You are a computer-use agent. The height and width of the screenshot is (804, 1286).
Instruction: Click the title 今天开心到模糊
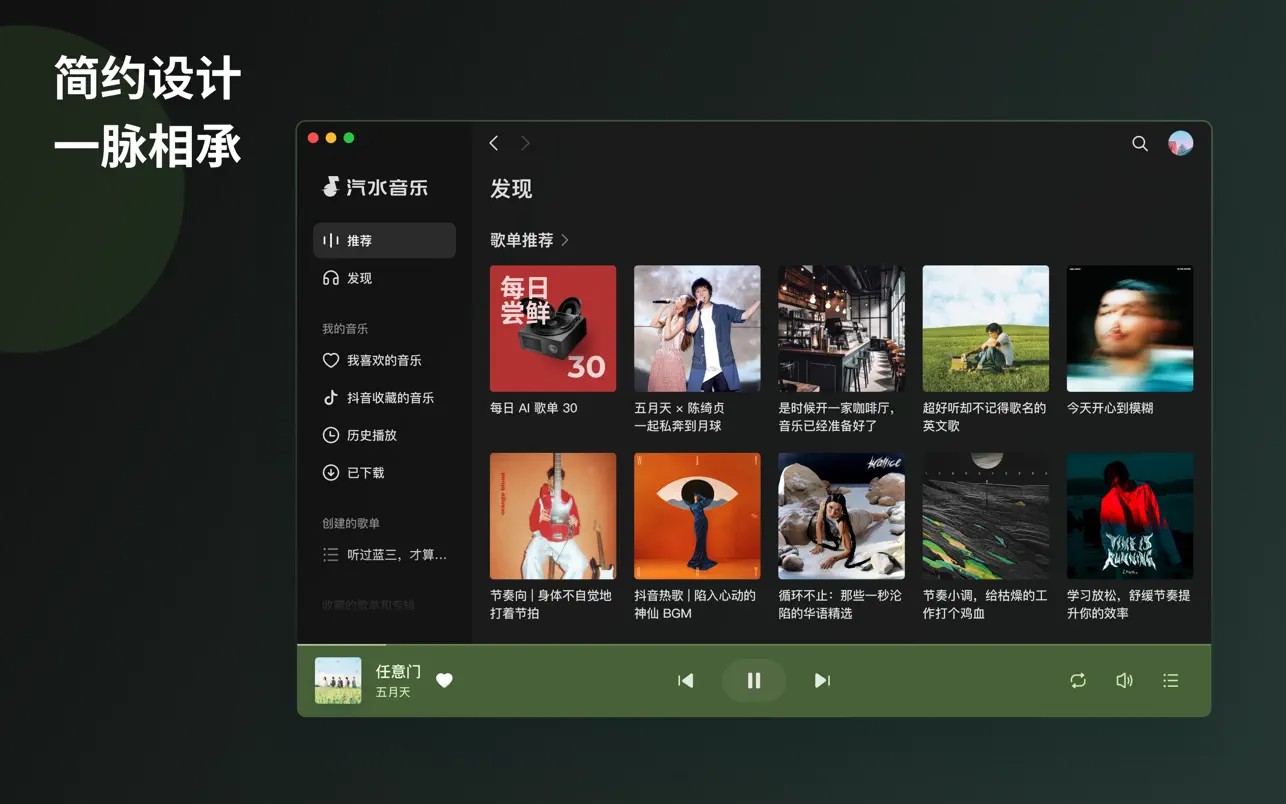coord(1110,408)
